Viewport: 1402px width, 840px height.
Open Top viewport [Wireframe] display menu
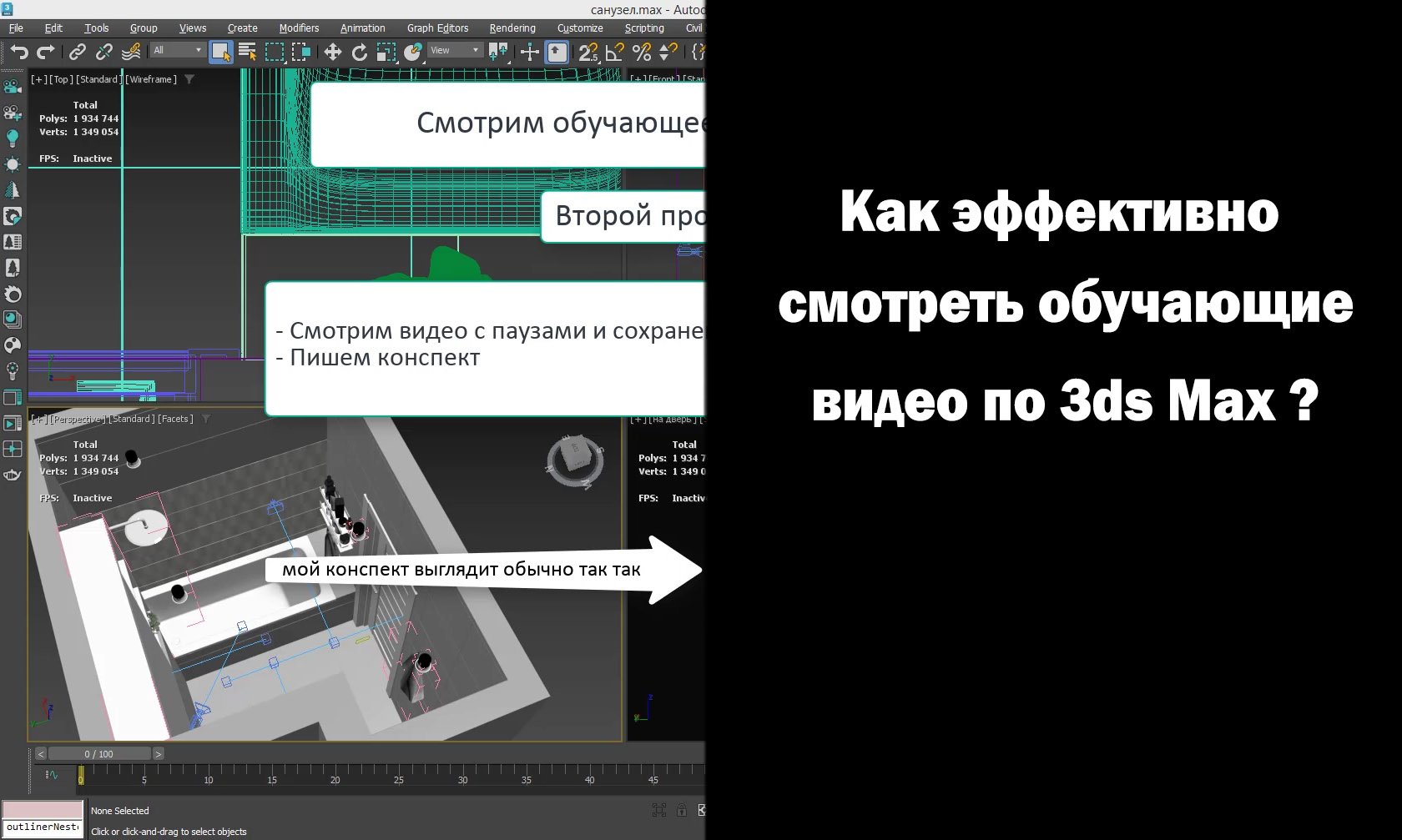(151, 79)
